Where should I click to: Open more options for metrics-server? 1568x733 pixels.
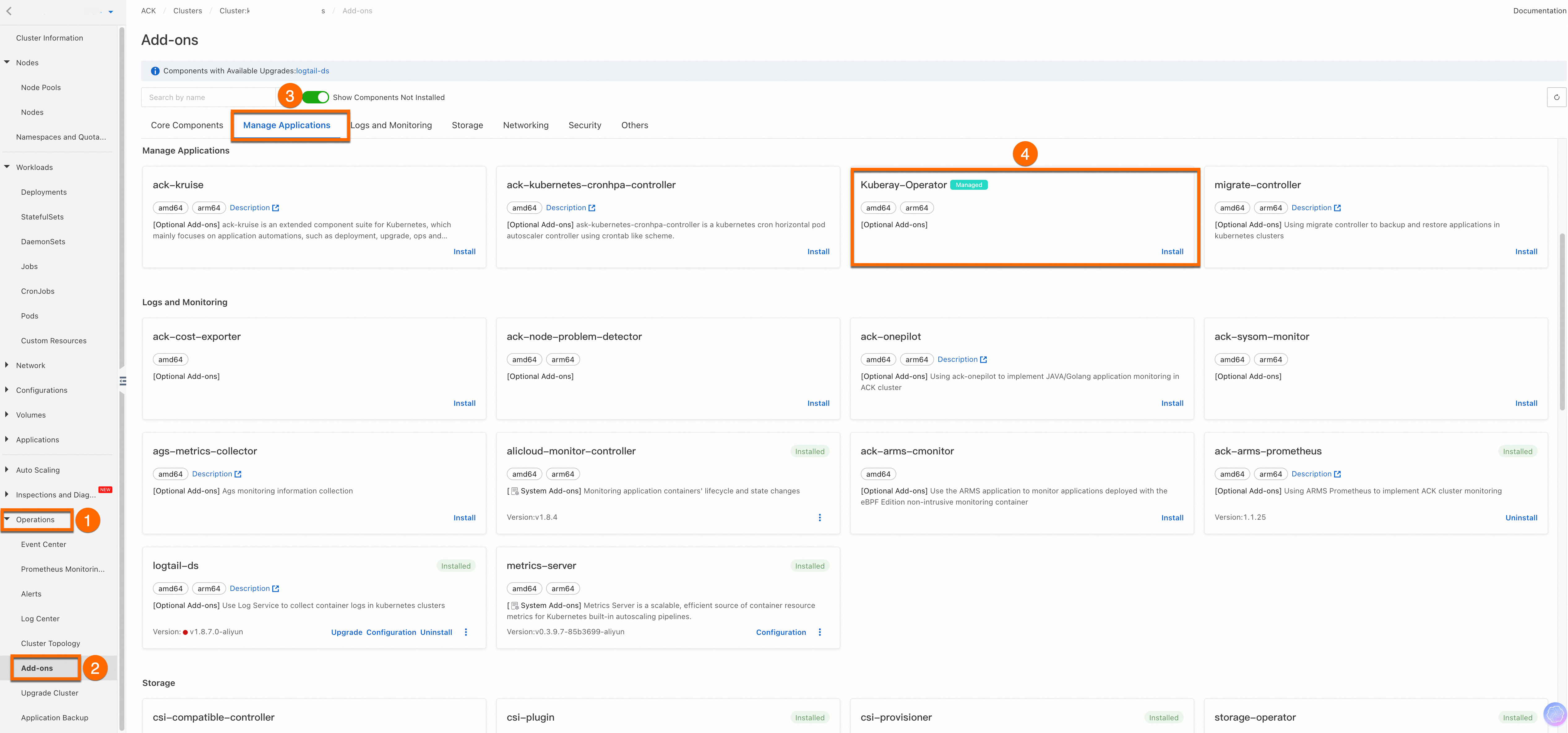tap(819, 632)
